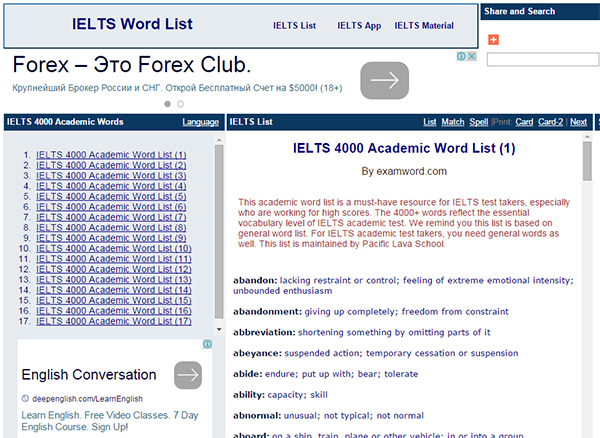Open the IELTS App menu item
Viewport: 600px width, 438px height.
click(x=359, y=26)
